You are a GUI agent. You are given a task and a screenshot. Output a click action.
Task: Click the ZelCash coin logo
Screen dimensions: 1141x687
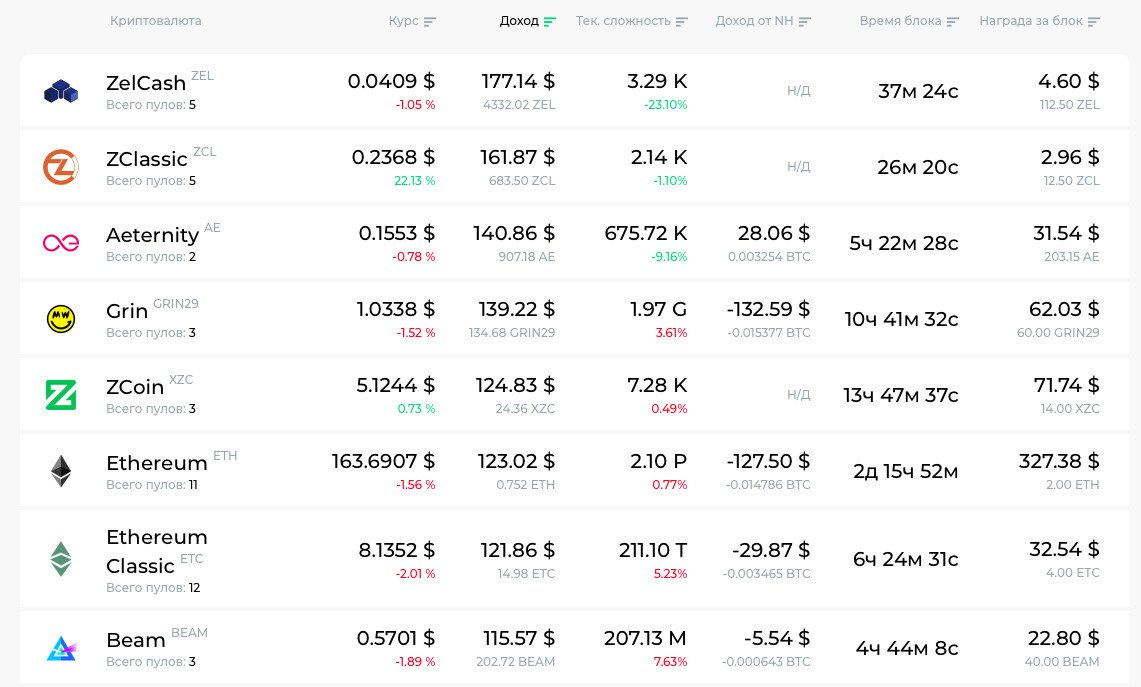61,91
